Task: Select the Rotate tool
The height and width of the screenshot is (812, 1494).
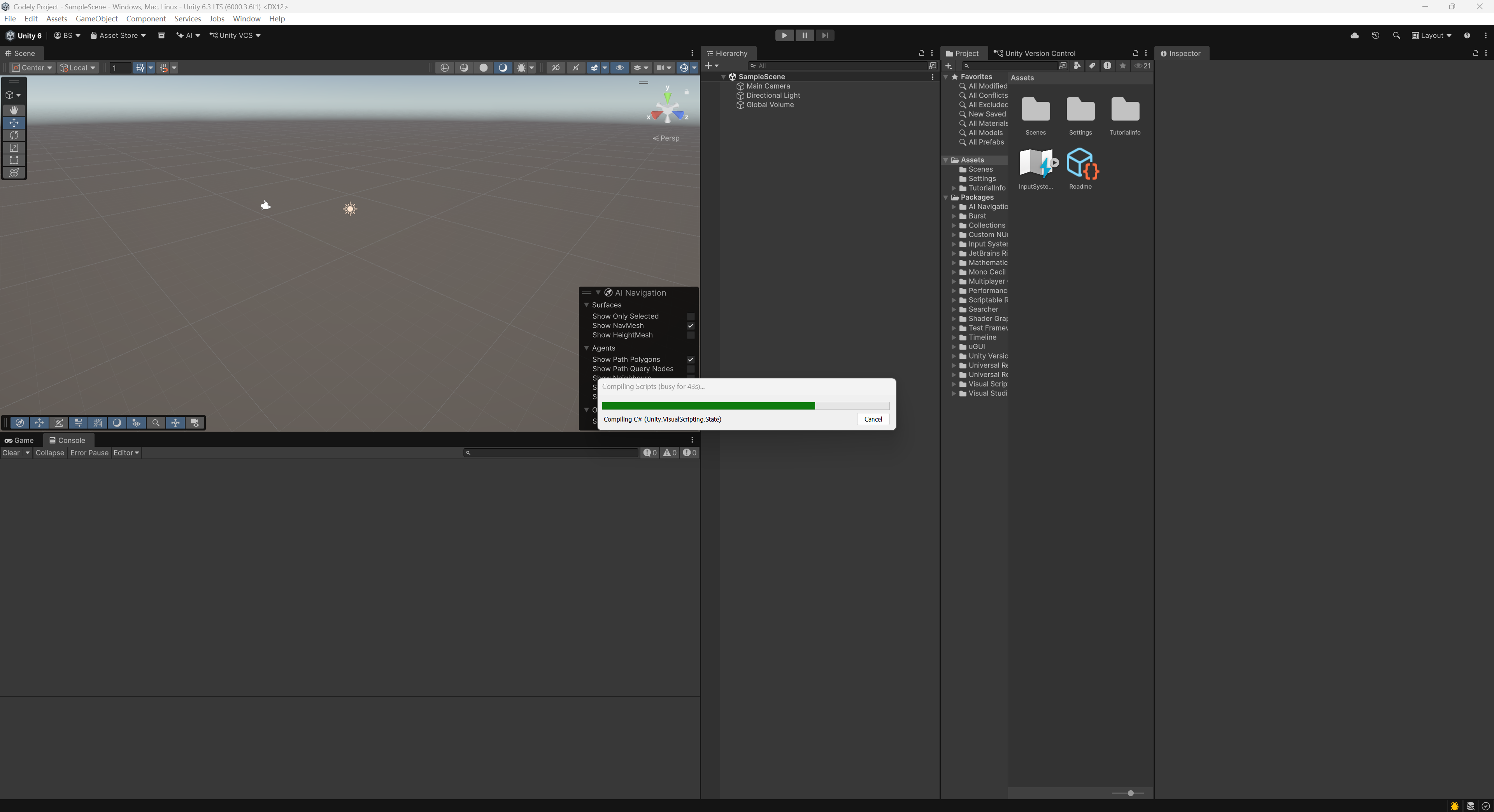Action: pos(14,136)
